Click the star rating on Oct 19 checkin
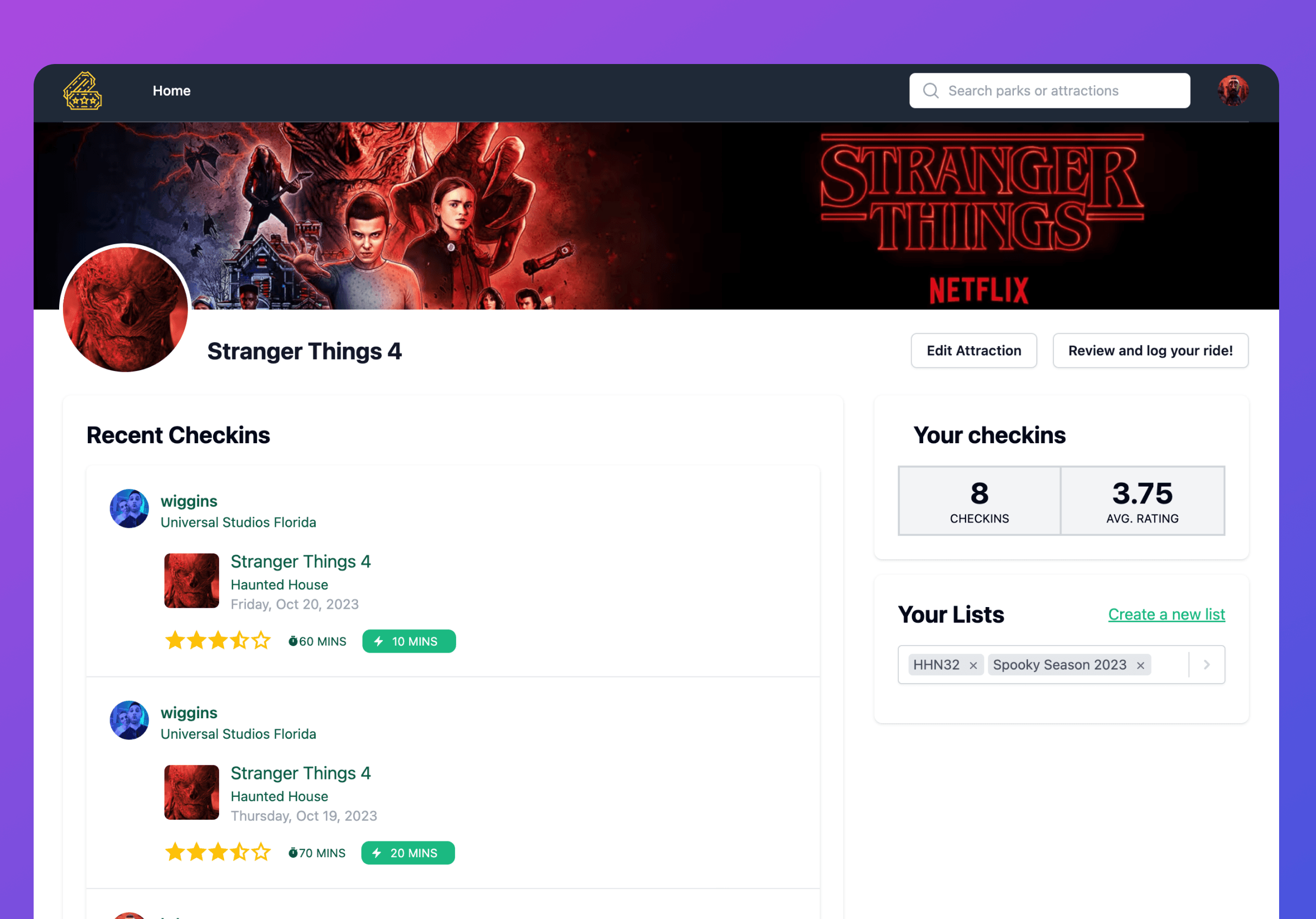The width and height of the screenshot is (1316, 919). tap(217, 852)
